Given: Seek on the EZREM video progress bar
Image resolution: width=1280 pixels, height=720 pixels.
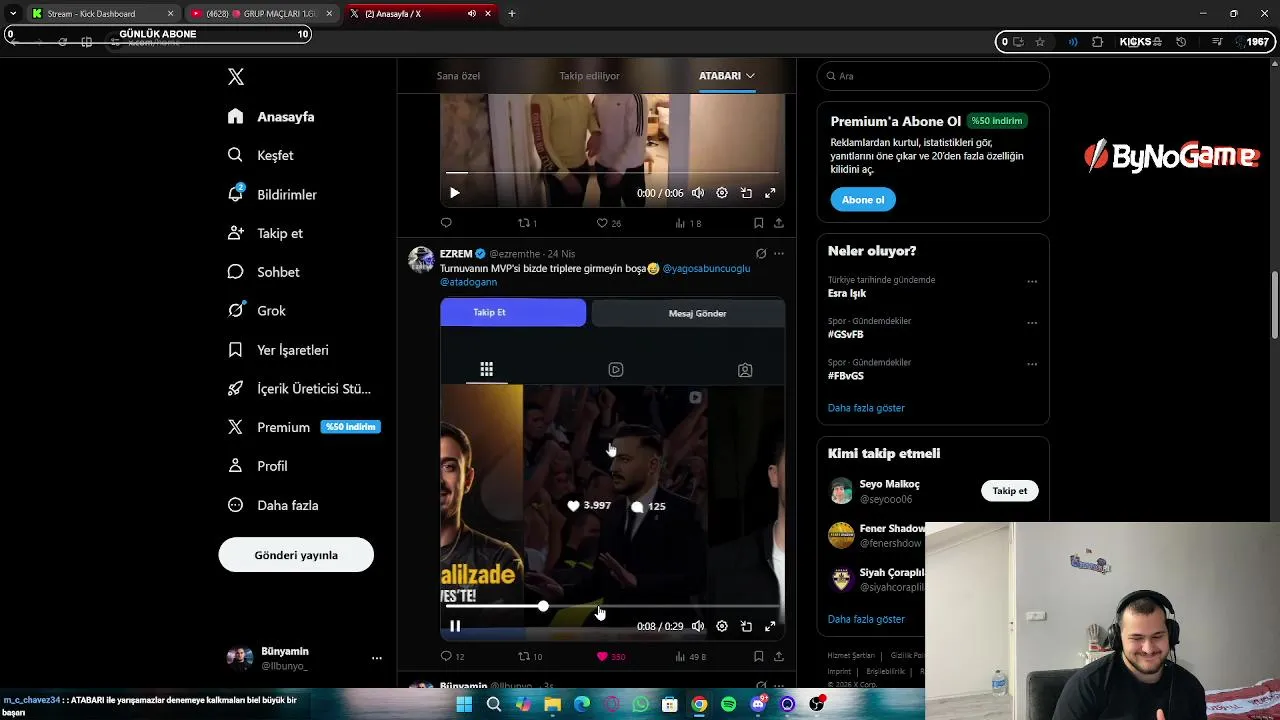Looking at the screenshot, I should pos(612,607).
